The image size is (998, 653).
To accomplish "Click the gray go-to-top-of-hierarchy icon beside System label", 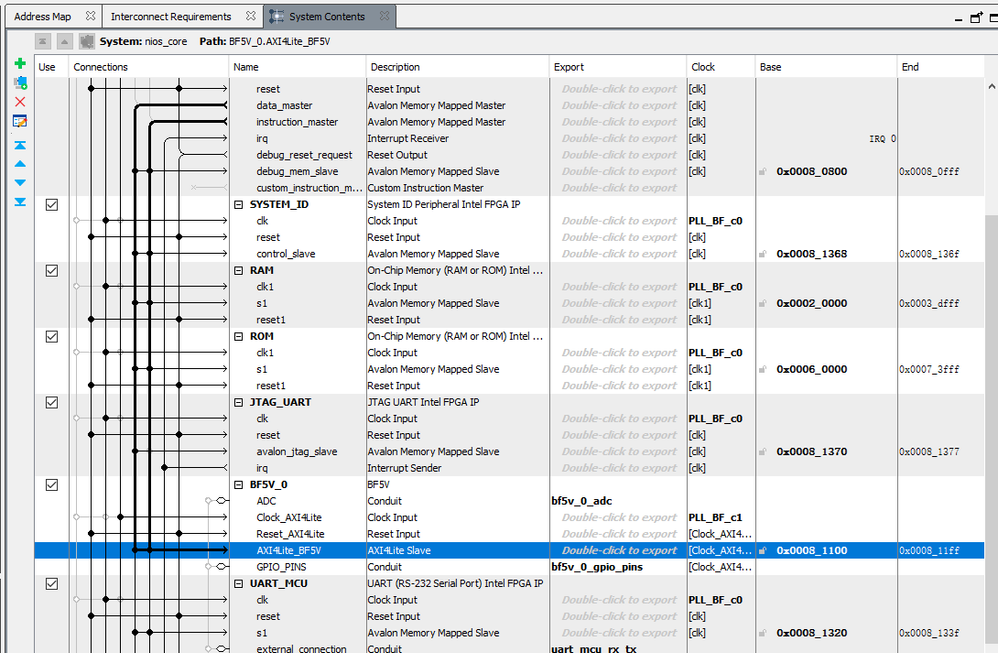I will pyautogui.click(x=43, y=41).
